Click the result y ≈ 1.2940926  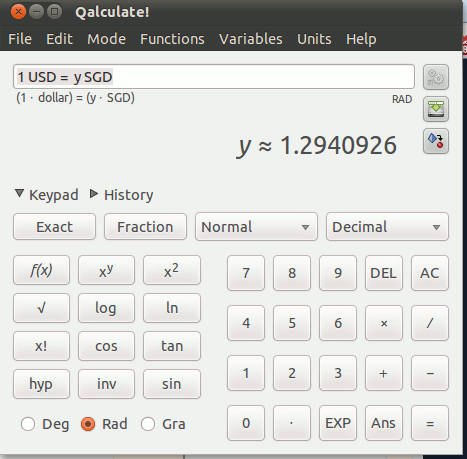317,146
